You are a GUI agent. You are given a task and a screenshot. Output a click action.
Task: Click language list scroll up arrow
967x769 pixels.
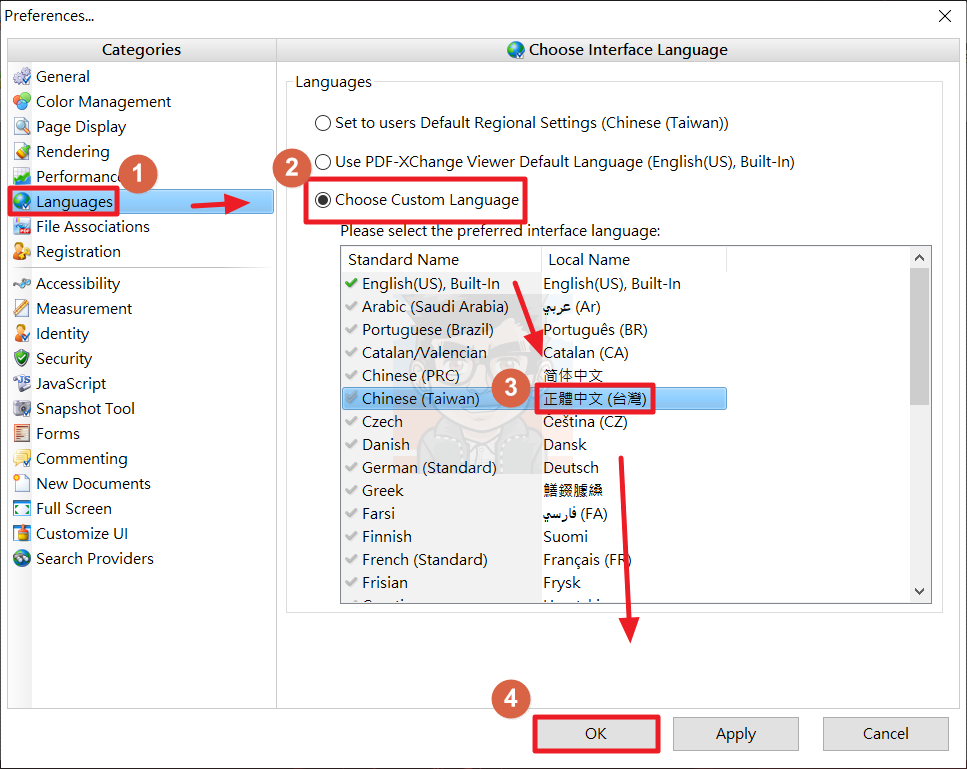(920, 258)
